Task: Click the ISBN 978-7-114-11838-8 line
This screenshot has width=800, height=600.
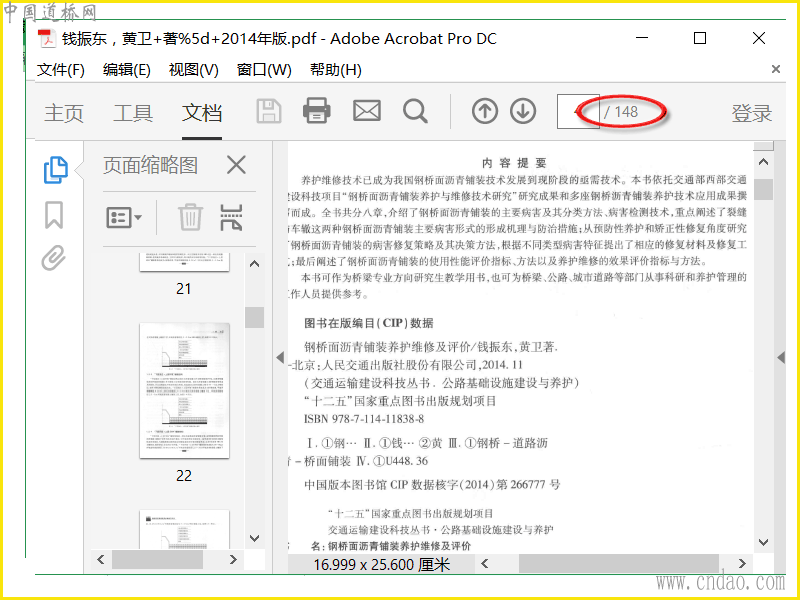Action: point(364,419)
